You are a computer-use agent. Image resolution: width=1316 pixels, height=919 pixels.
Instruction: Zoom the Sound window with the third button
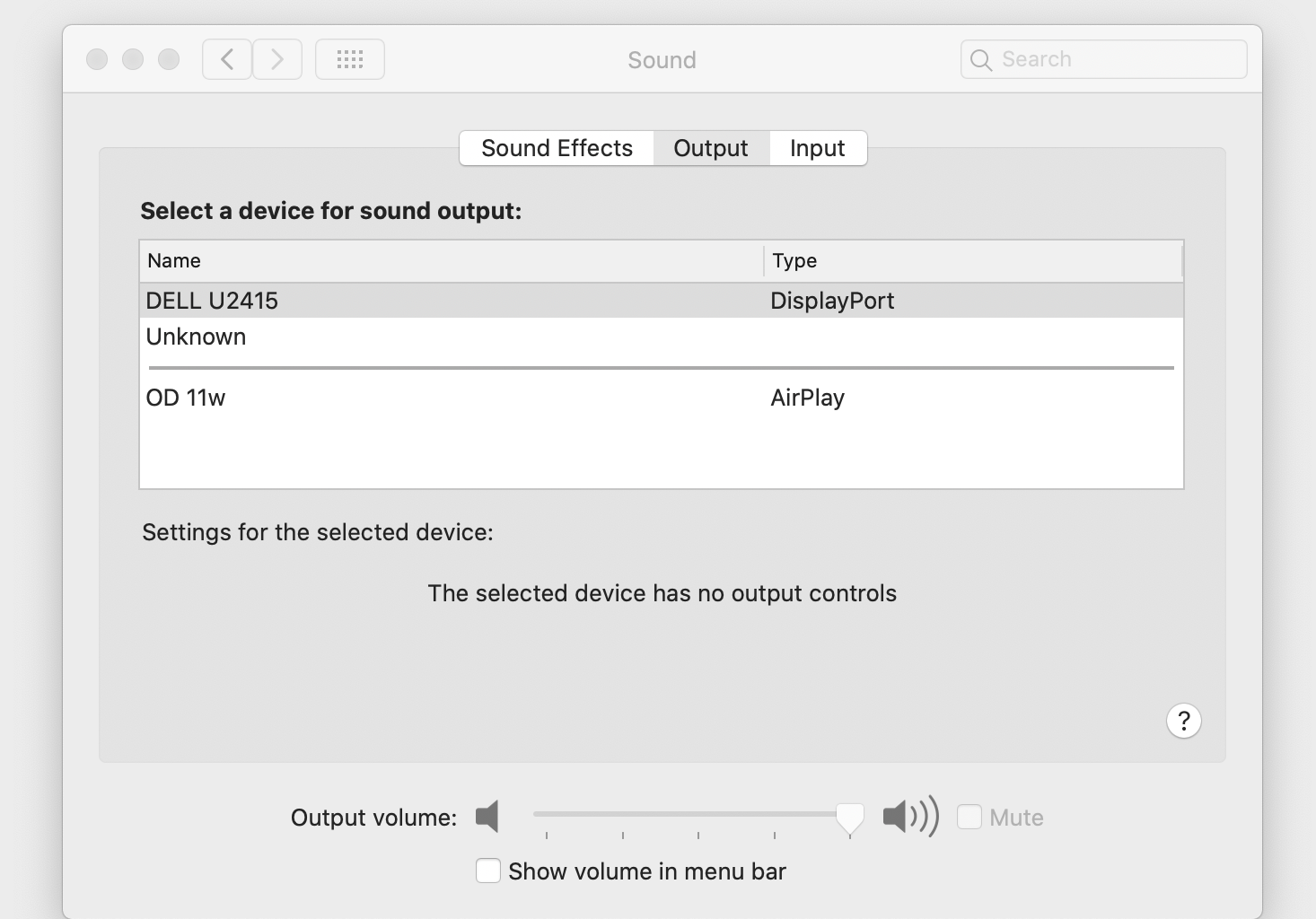(169, 59)
